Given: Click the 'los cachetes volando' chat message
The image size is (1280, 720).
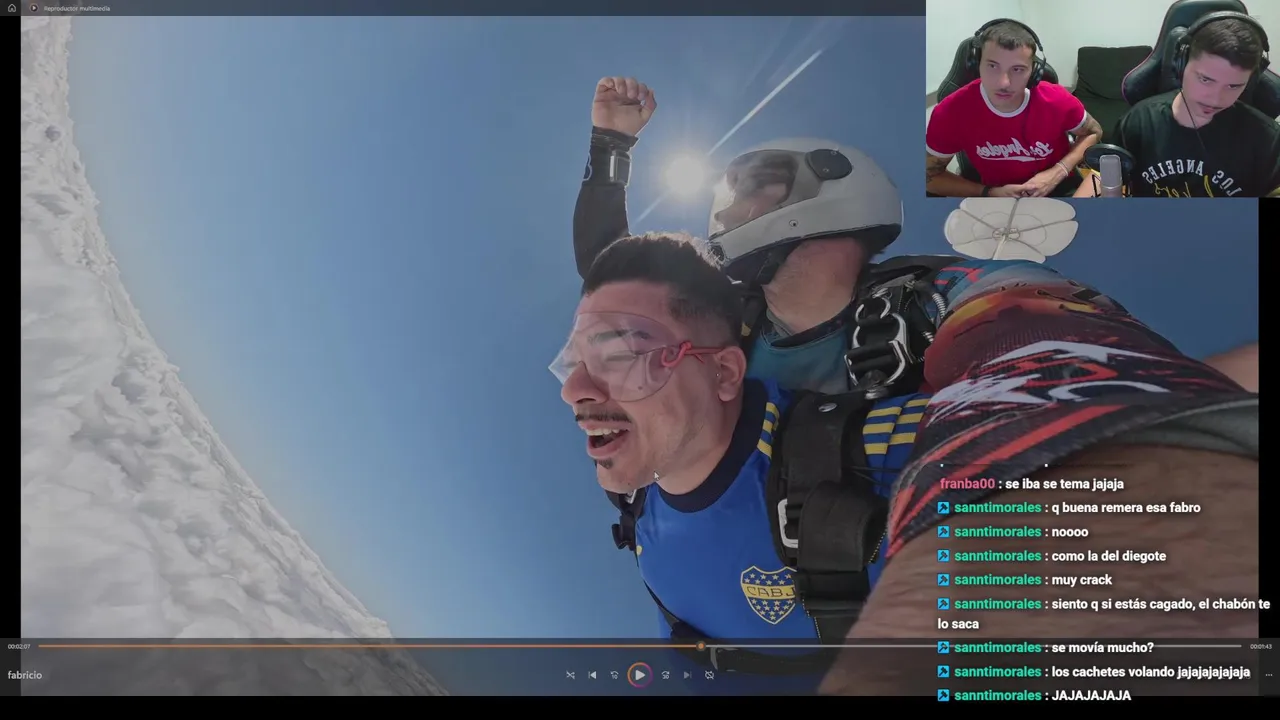Looking at the screenshot, I should (1150, 672).
